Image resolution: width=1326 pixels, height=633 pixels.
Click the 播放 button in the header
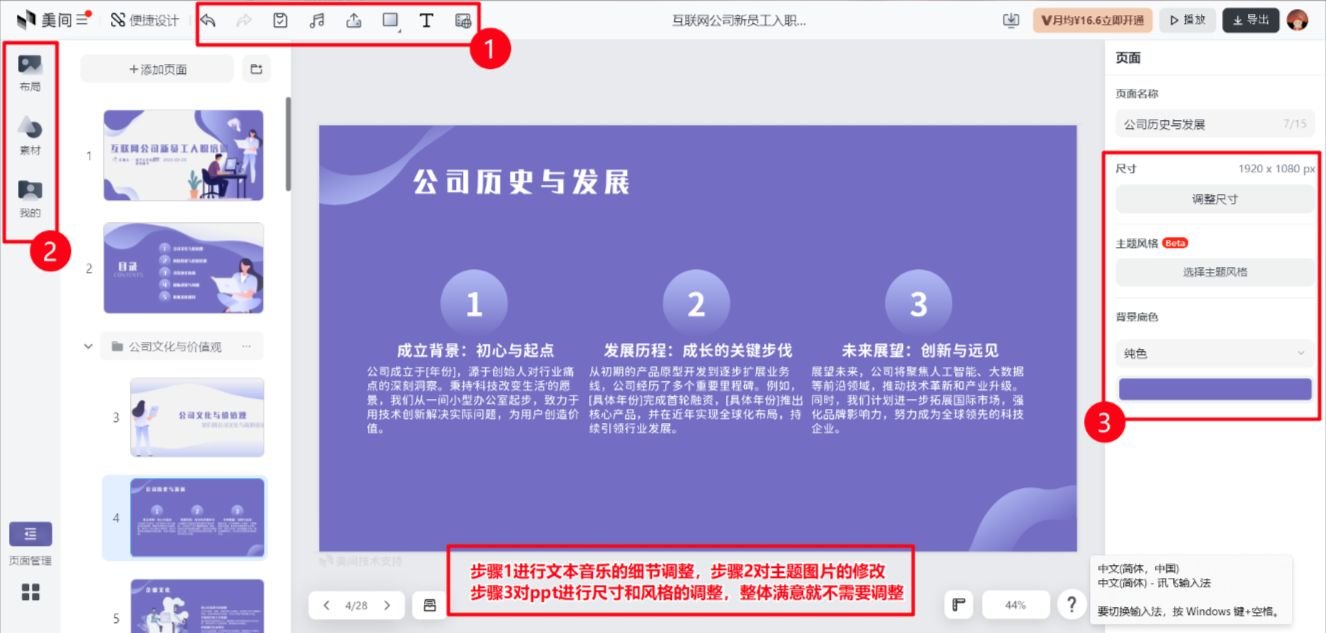point(1187,19)
